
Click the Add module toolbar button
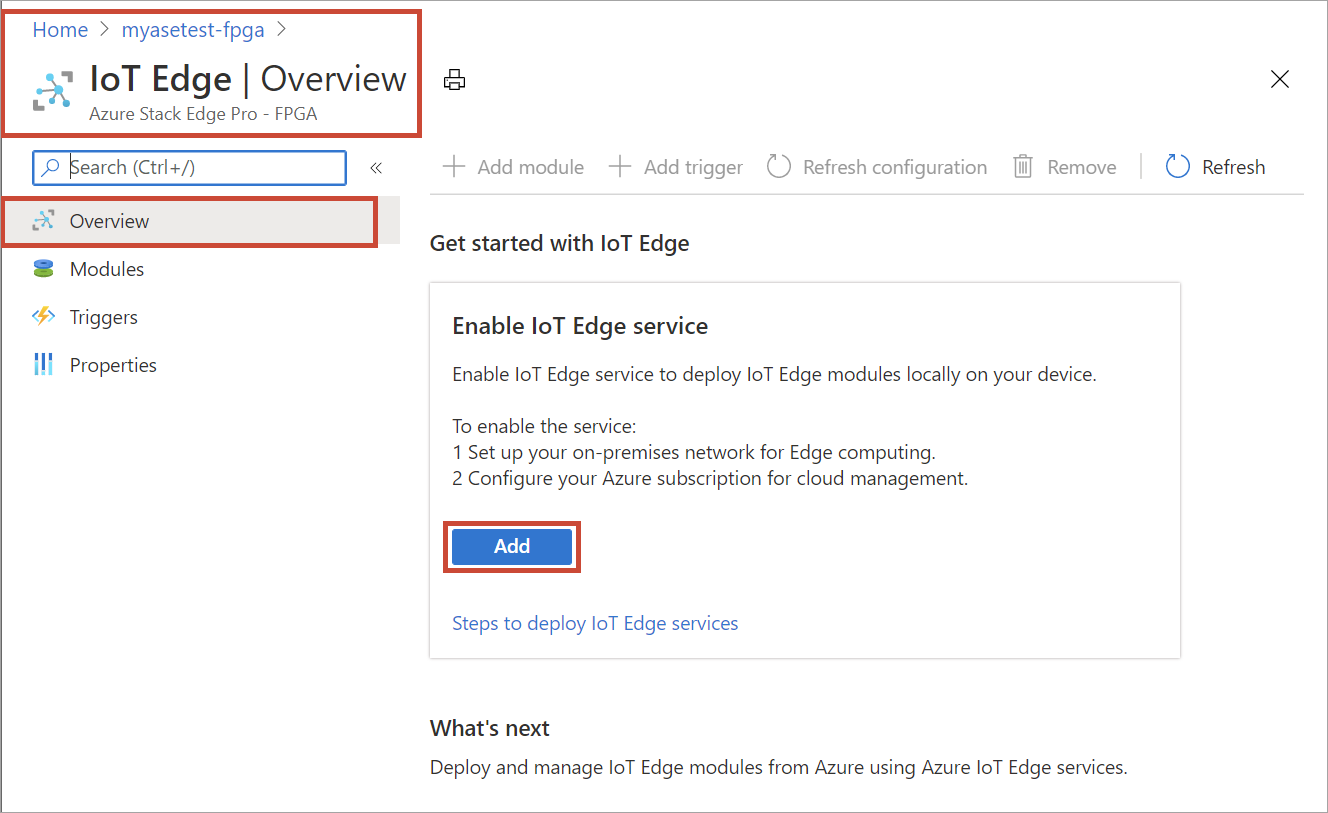tap(513, 167)
